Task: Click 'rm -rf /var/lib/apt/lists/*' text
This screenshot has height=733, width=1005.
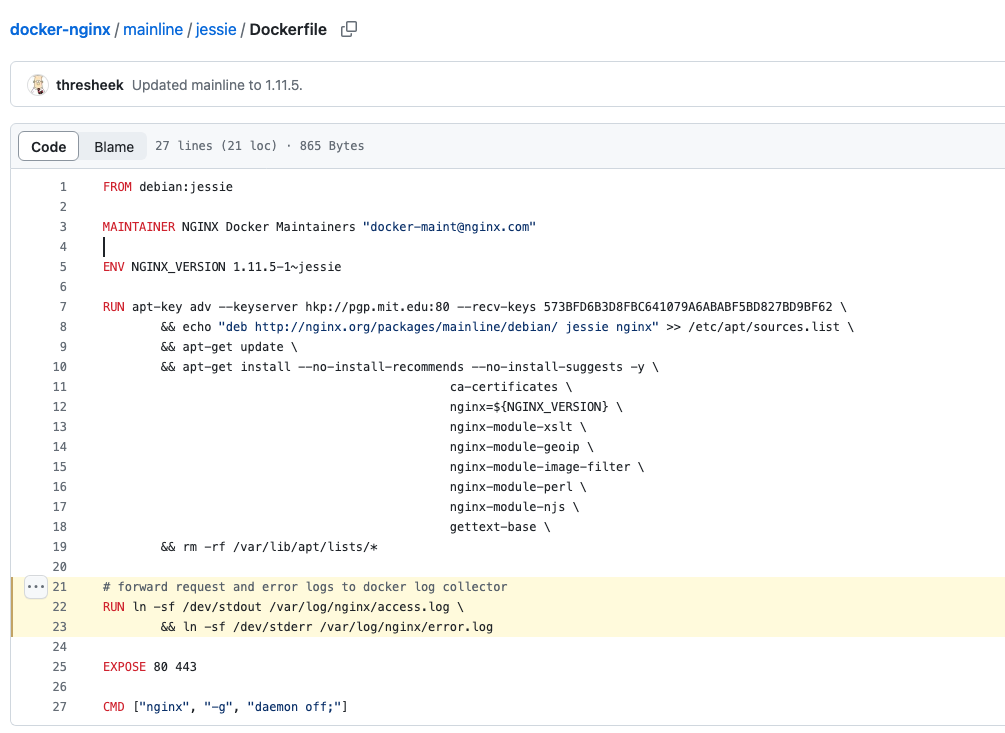Action: point(280,547)
